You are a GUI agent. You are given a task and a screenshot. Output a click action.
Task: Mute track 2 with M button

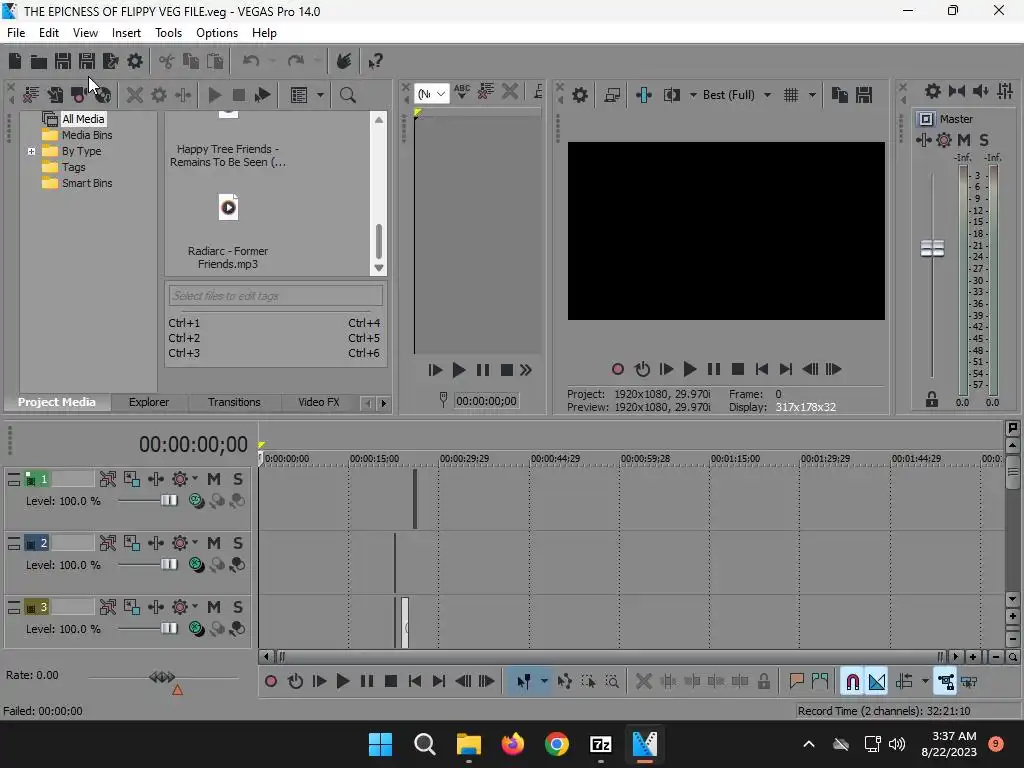pyautogui.click(x=214, y=543)
